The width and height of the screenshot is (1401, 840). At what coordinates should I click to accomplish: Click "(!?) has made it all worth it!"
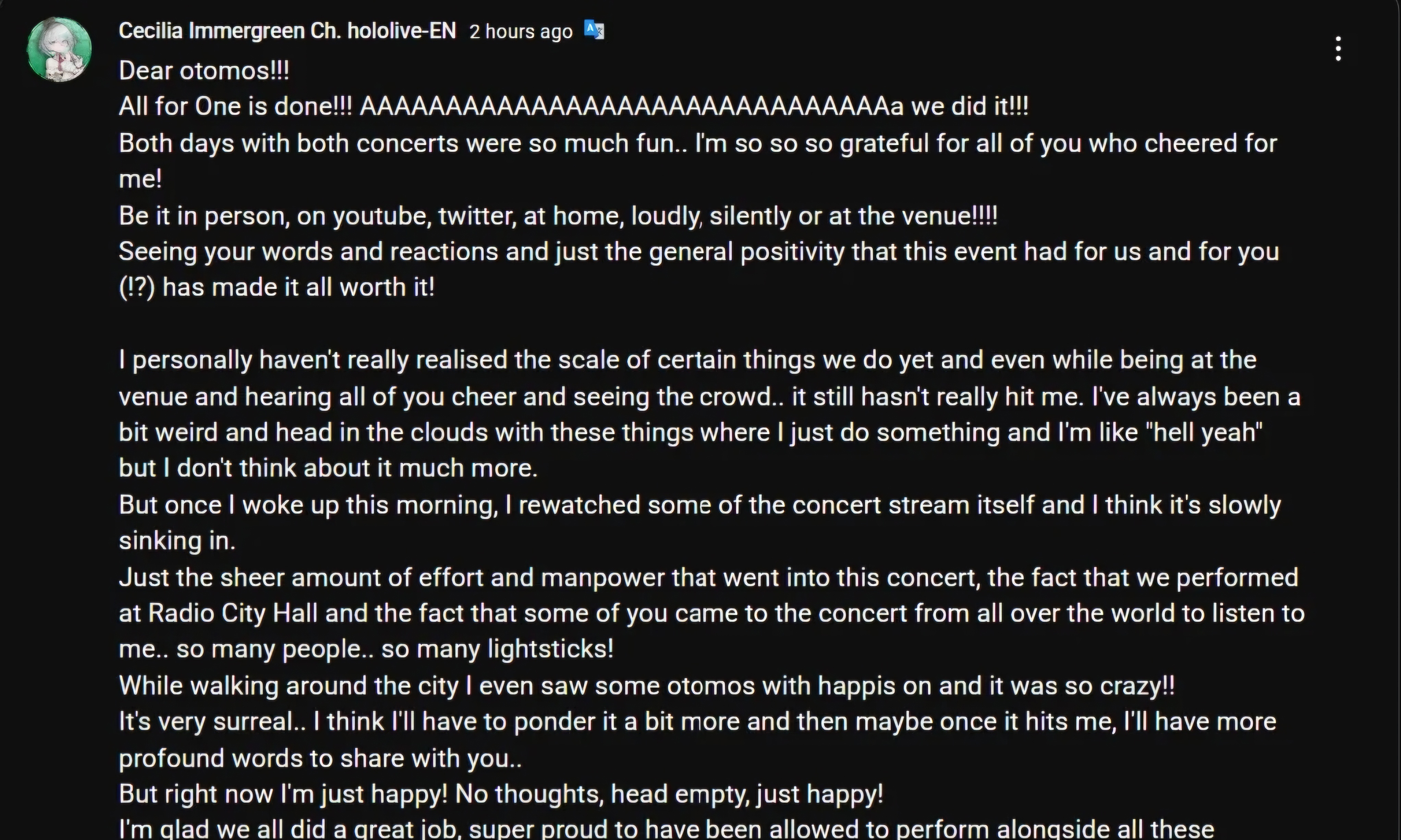(277, 287)
